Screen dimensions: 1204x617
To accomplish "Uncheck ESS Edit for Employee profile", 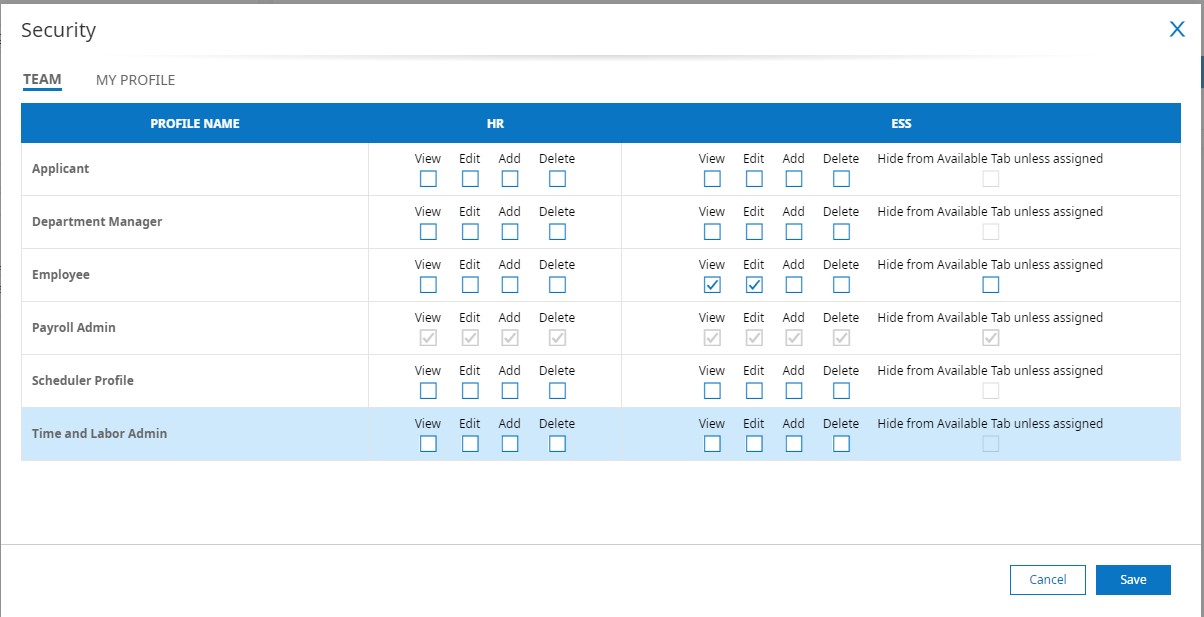I will click(754, 285).
